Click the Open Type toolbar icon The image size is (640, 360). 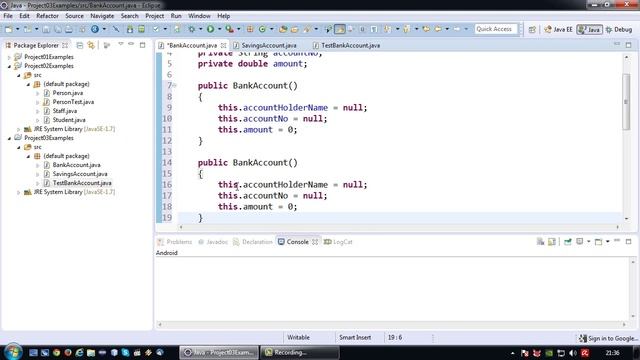pyautogui.click(x=283, y=29)
